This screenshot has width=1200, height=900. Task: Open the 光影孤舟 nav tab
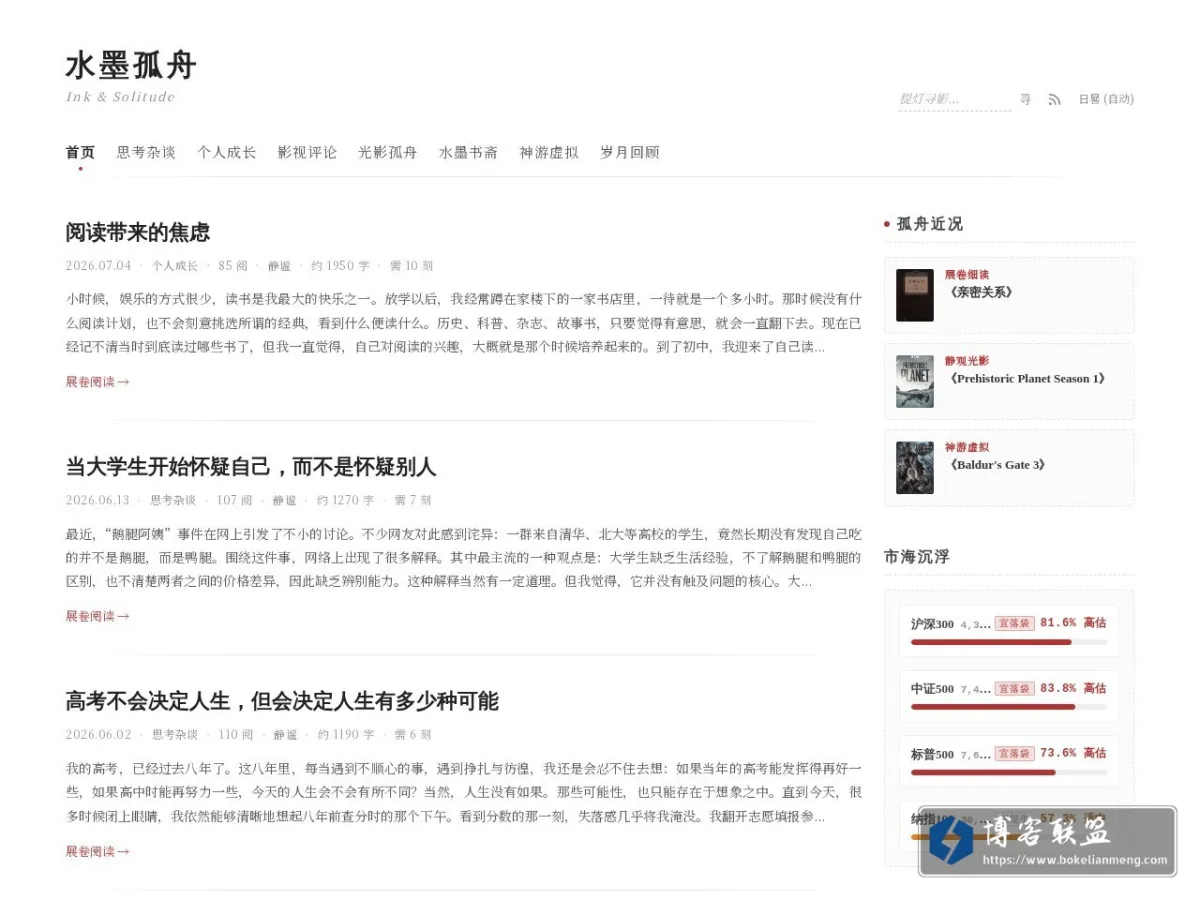(387, 152)
